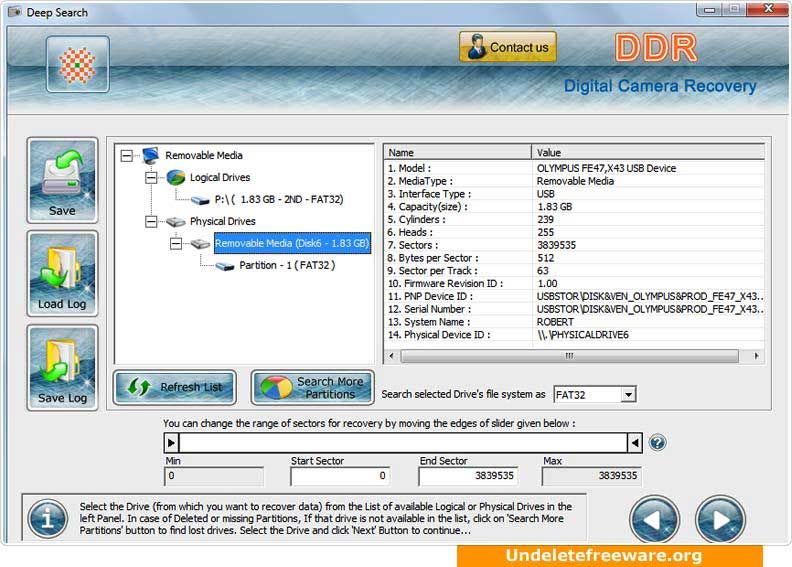This screenshot has height=567, width=792.
Task: Select the '4. Capacity(size) :' row
Action: tap(574, 207)
